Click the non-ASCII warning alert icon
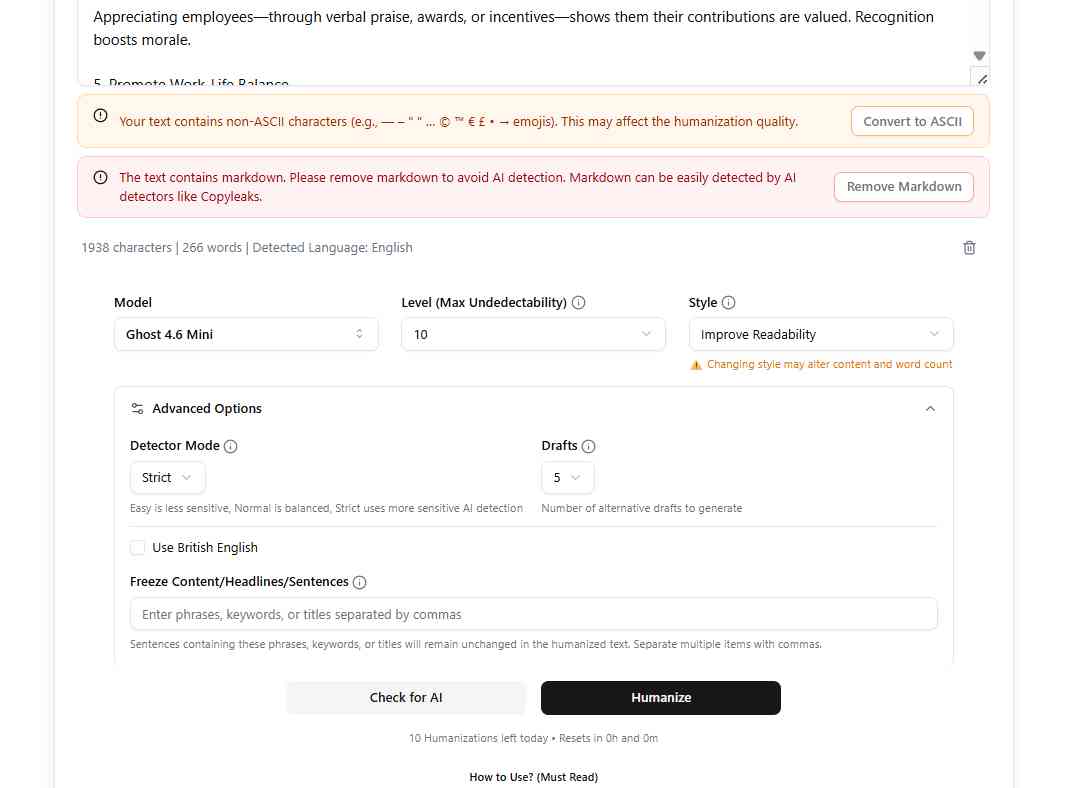The height and width of the screenshot is (788, 1072). (x=100, y=116)
